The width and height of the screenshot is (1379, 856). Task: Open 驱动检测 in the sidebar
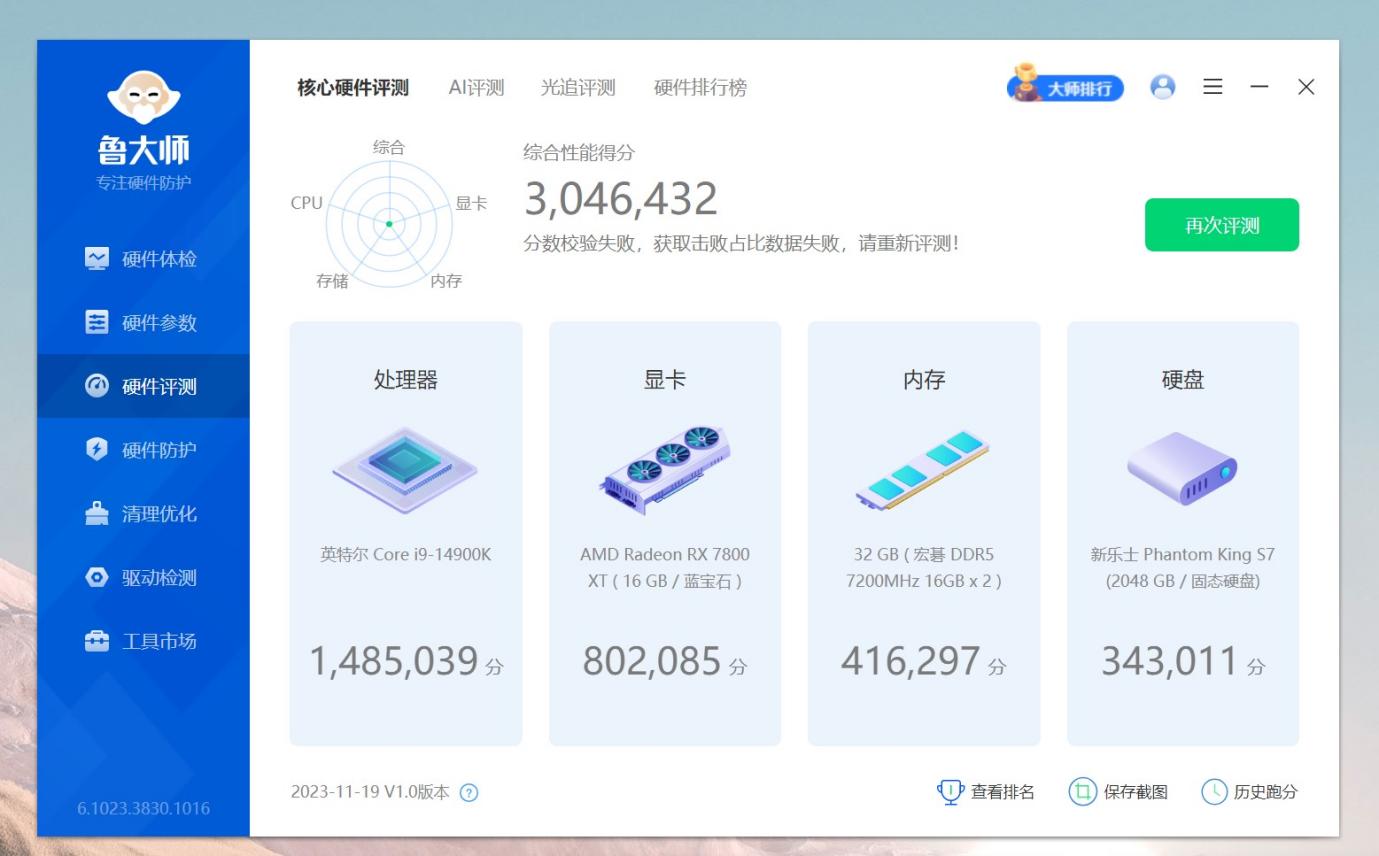[x=143, y=578]
